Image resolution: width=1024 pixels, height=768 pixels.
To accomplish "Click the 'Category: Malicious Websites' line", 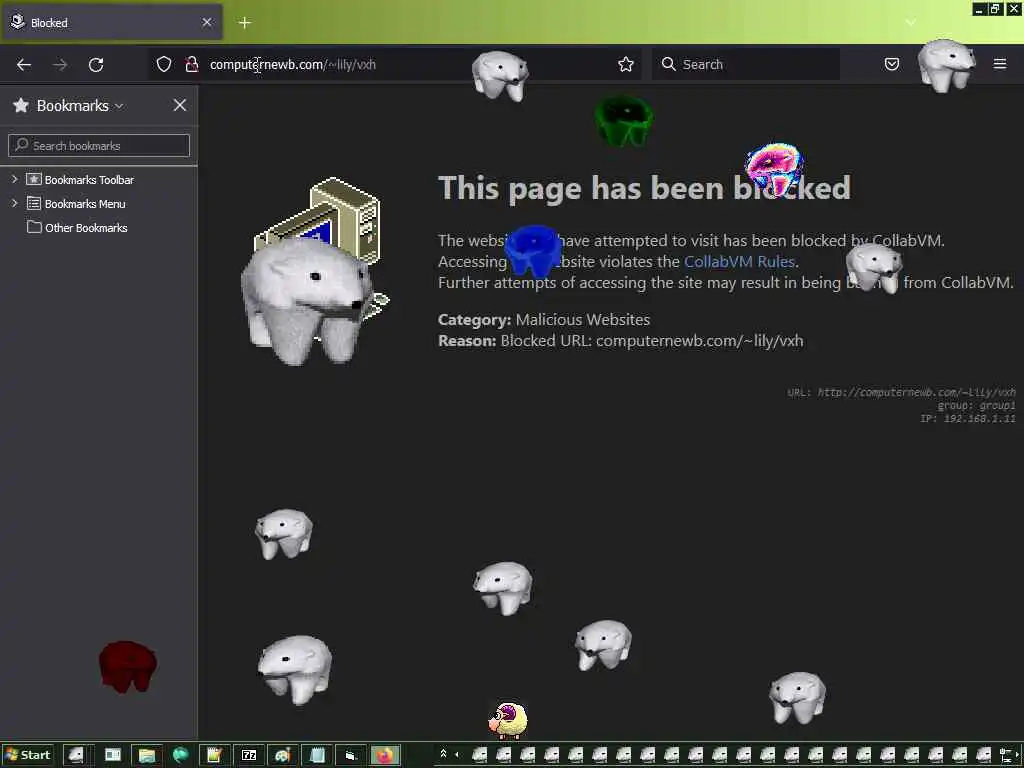I will pos(543,319).
